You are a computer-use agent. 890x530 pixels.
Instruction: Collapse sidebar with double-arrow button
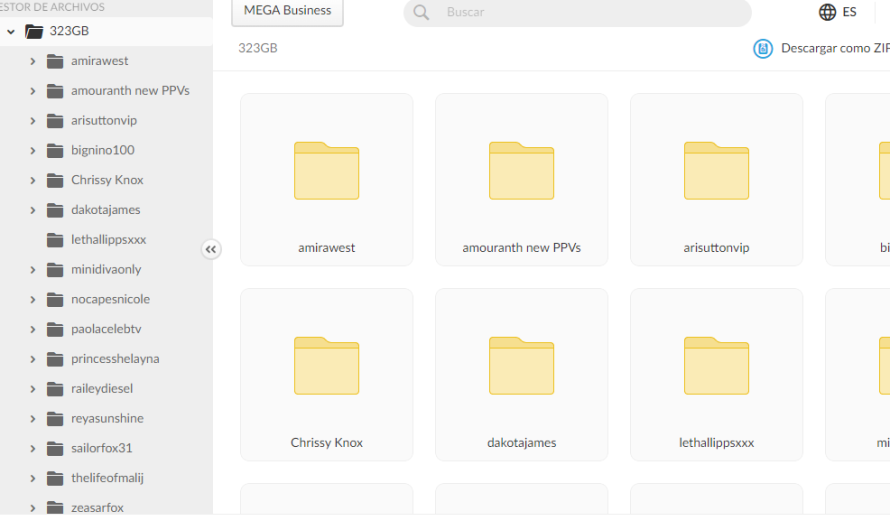[x=211, y=249]
